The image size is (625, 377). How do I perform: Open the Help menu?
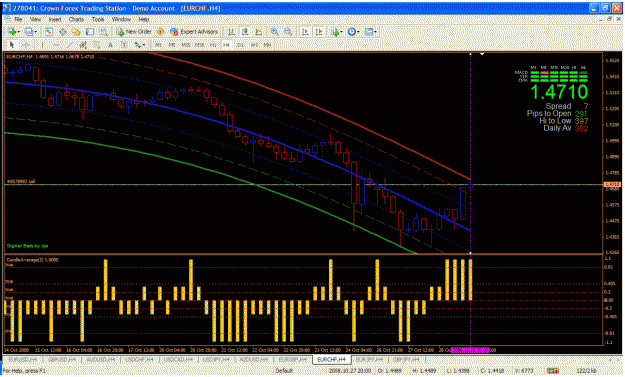143,19
